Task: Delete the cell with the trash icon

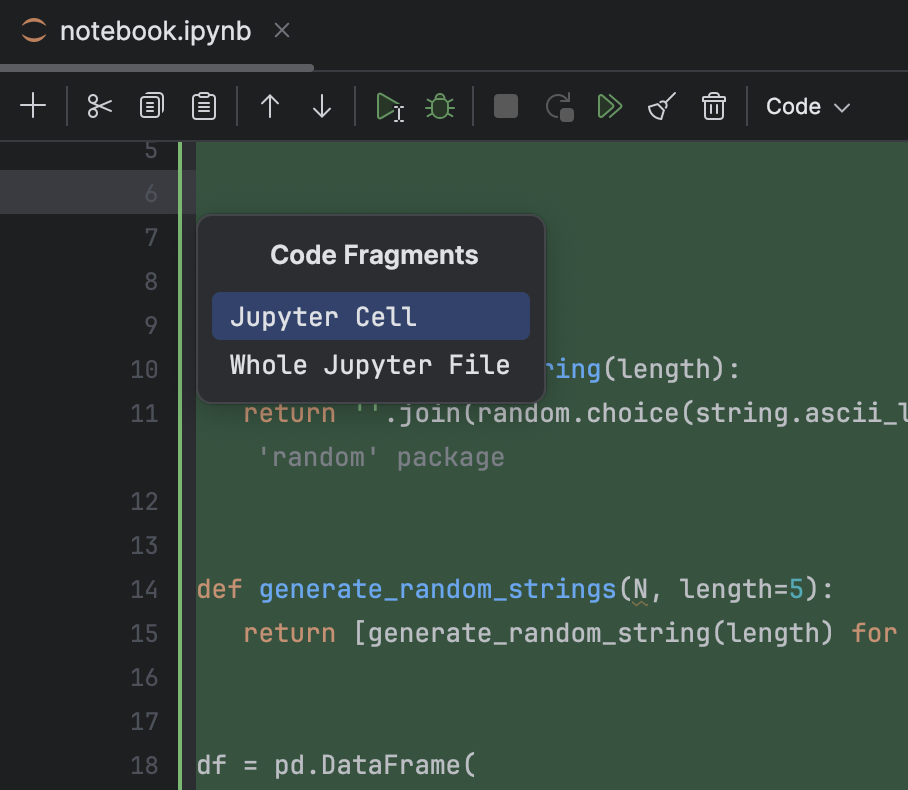Action: (x=714, y=106)
